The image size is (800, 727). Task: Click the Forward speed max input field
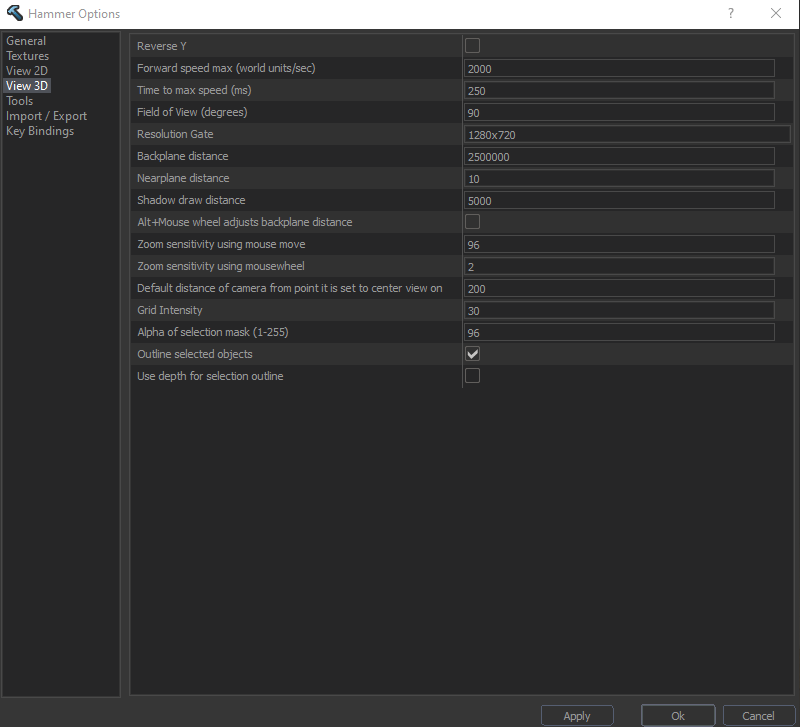[618, 67]
